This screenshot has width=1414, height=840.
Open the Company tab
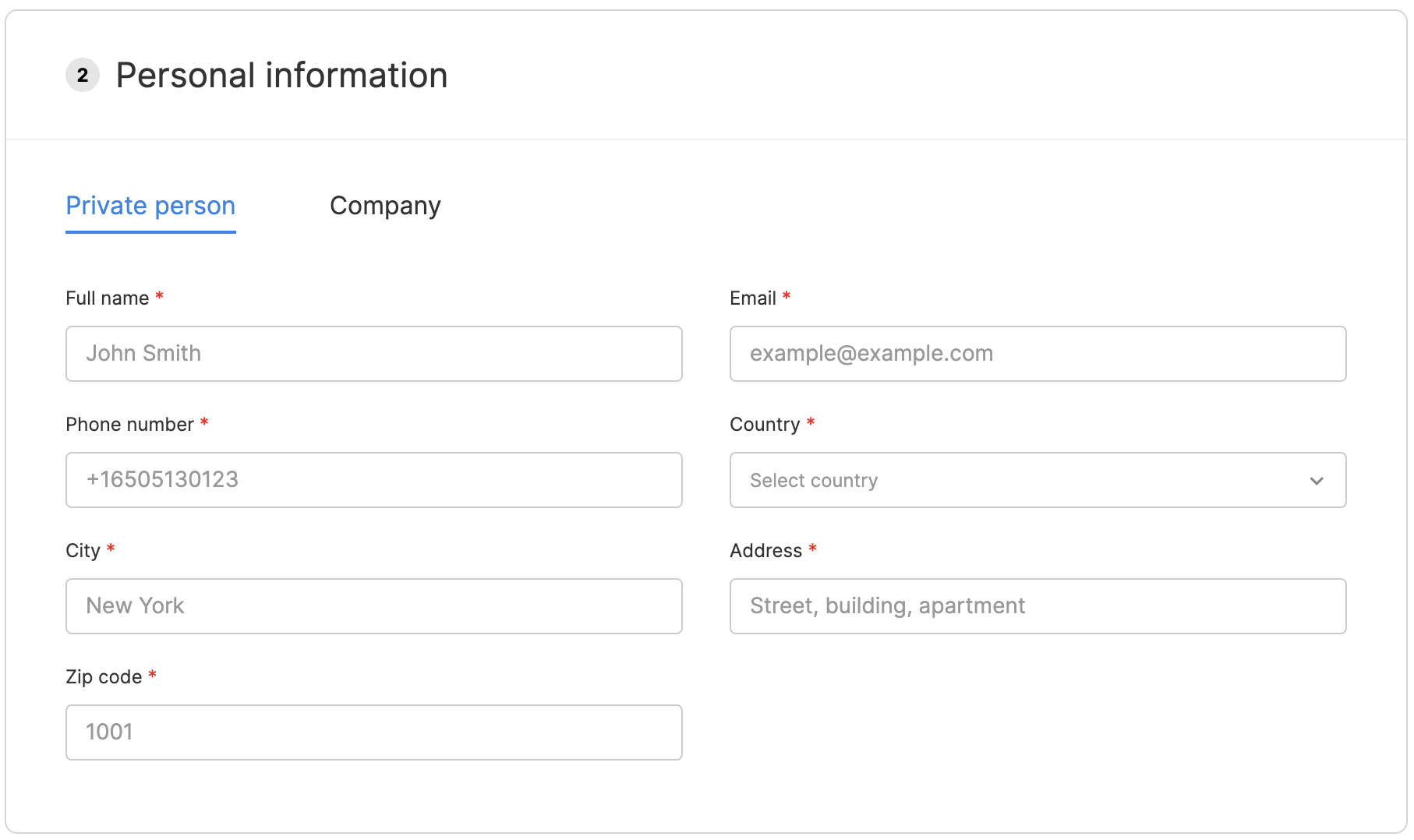(385, 206)
